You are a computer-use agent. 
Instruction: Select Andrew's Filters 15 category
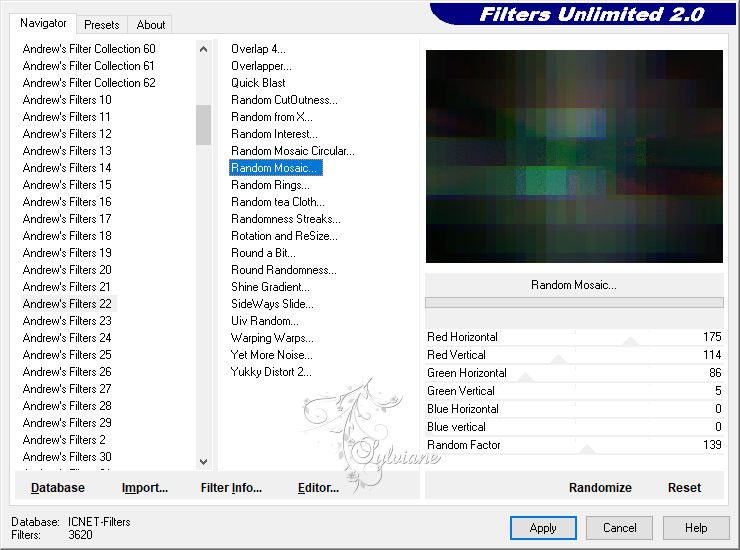pos(67,185)
